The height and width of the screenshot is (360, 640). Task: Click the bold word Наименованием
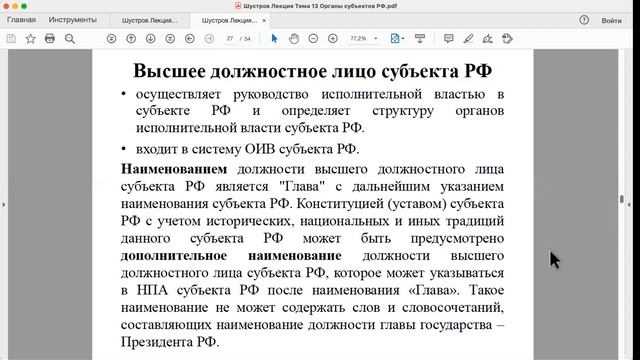(174, 169)
